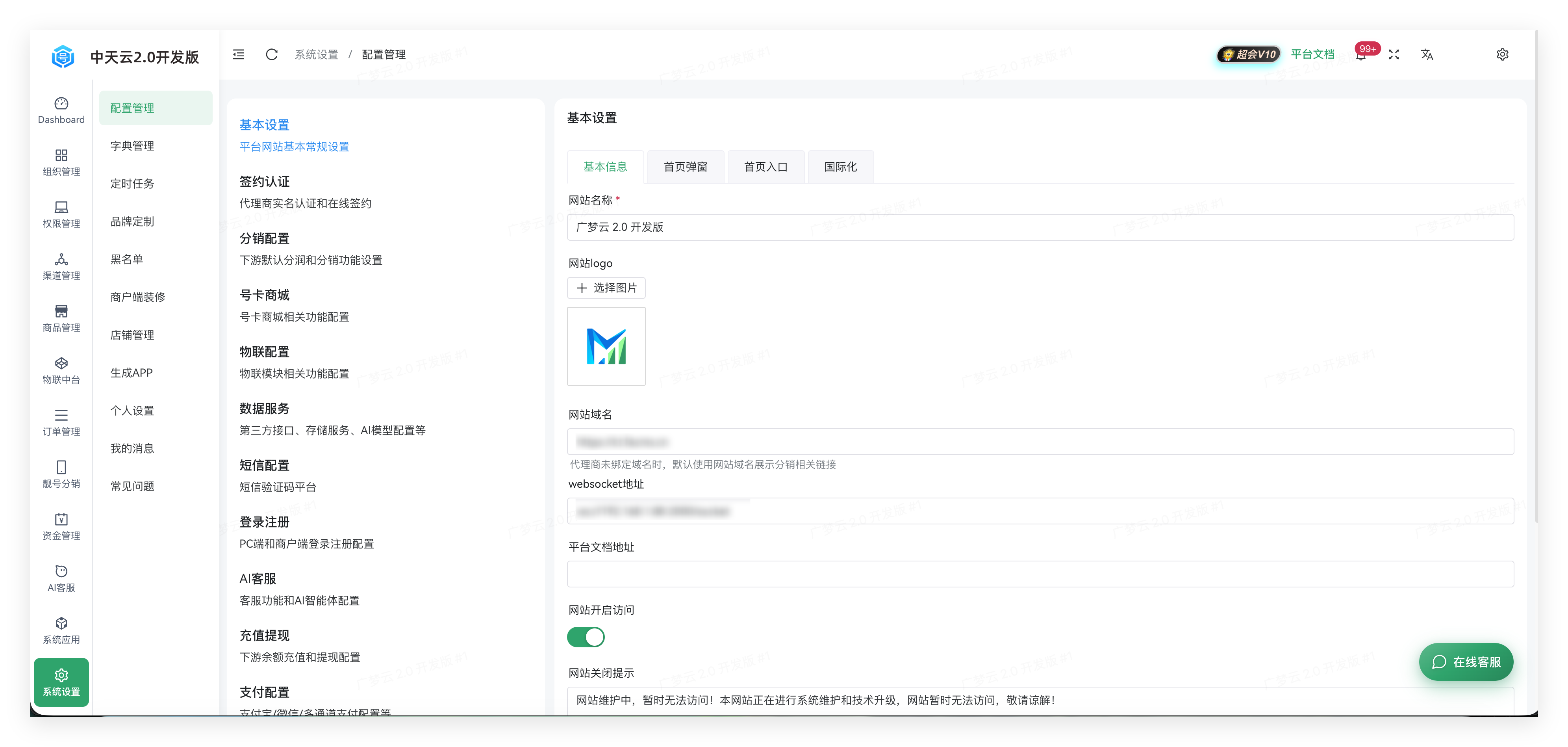The height and width of the screenshot is (747, 1568).
Task: Switch to the 基本信息 tab
Action: click(x=605, y=166)
